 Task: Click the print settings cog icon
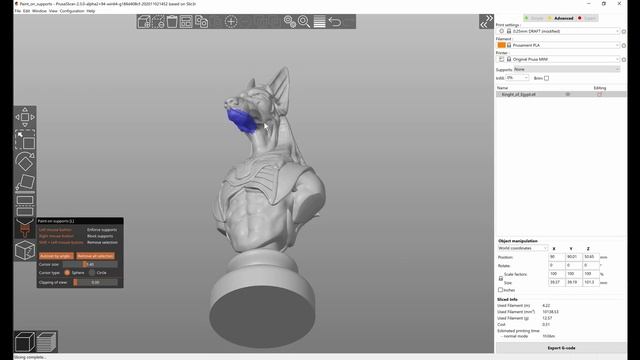tap(624, 31)
